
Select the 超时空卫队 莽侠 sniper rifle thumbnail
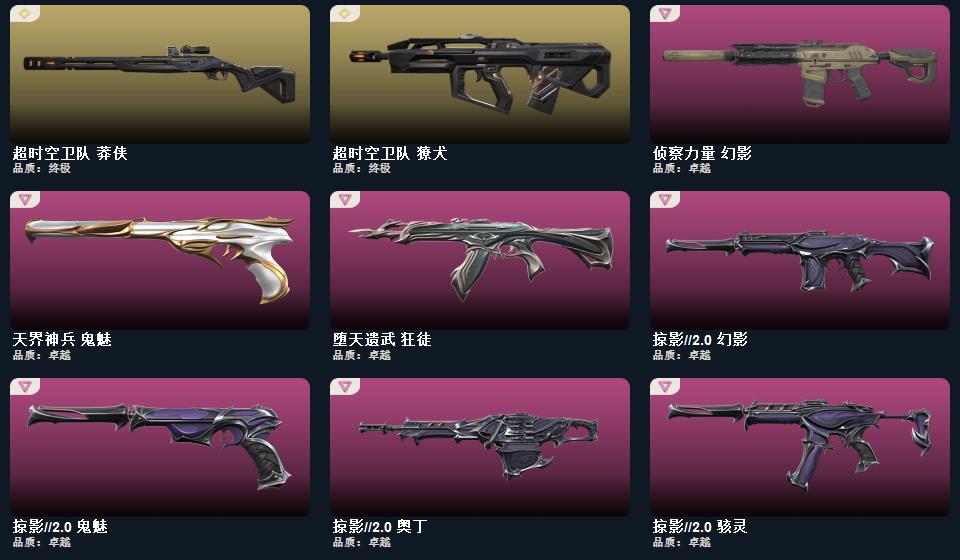[x=160, y=74]
